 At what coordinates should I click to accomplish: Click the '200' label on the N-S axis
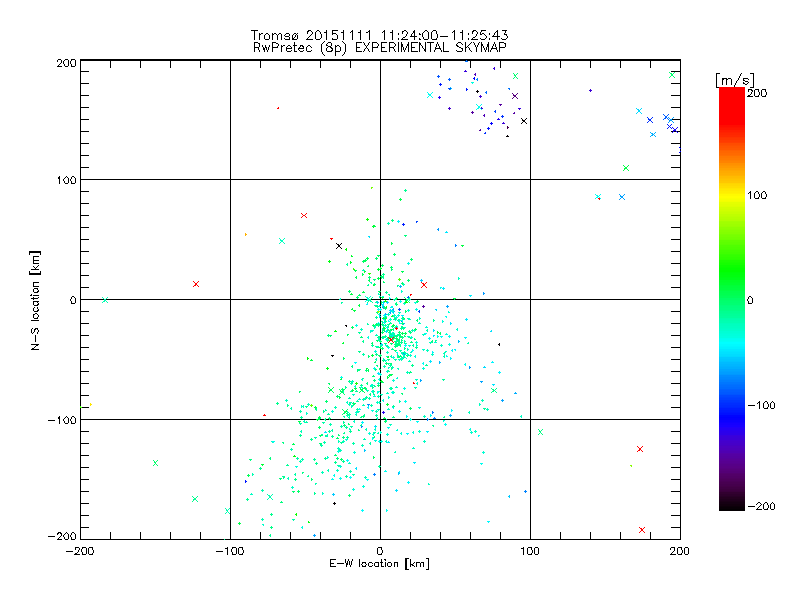[x=66, y=63]
